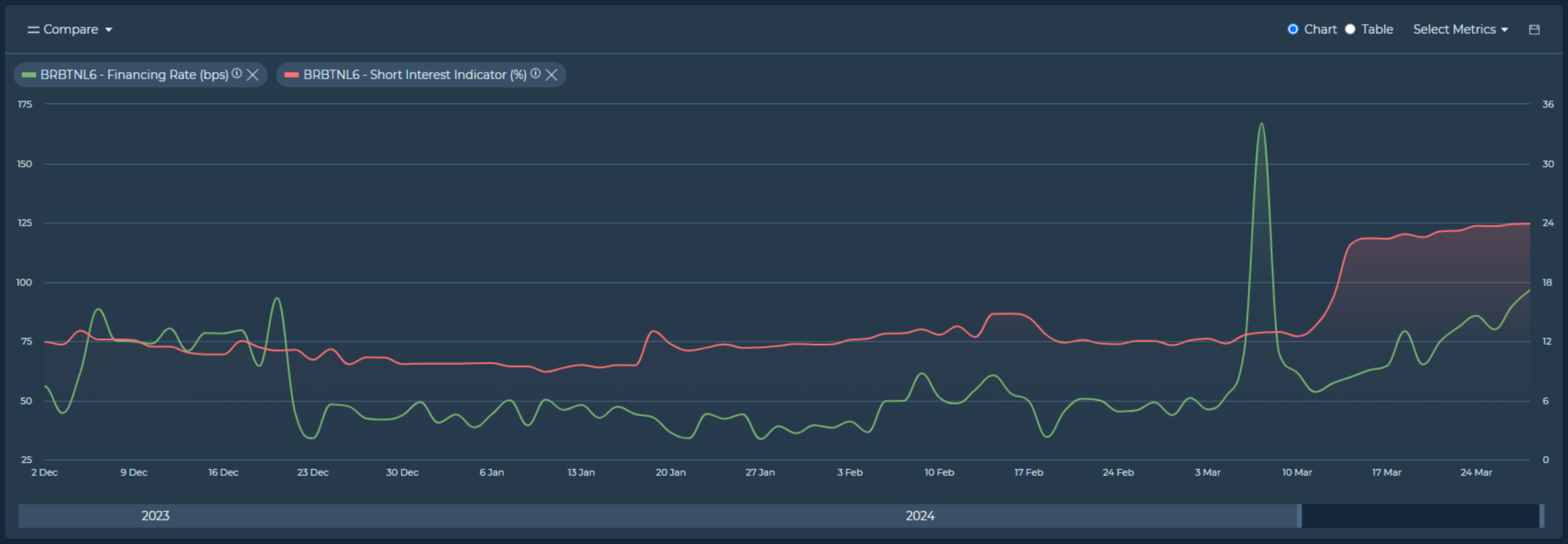The width and height of the screenshot is (1568, 544).
Task: Click the info icon beside Short Interest Indicator
Action: pyautogui.click(x=536, y=74)
